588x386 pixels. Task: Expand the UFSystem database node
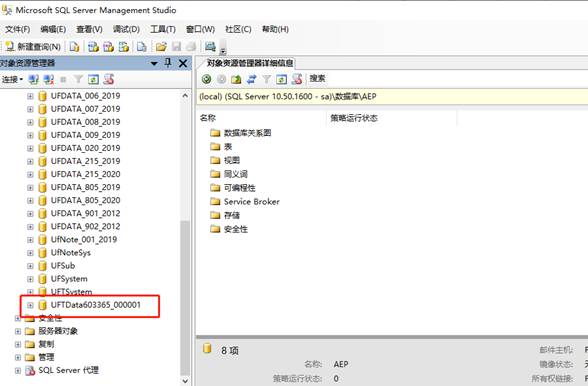(x=30, y=279)
